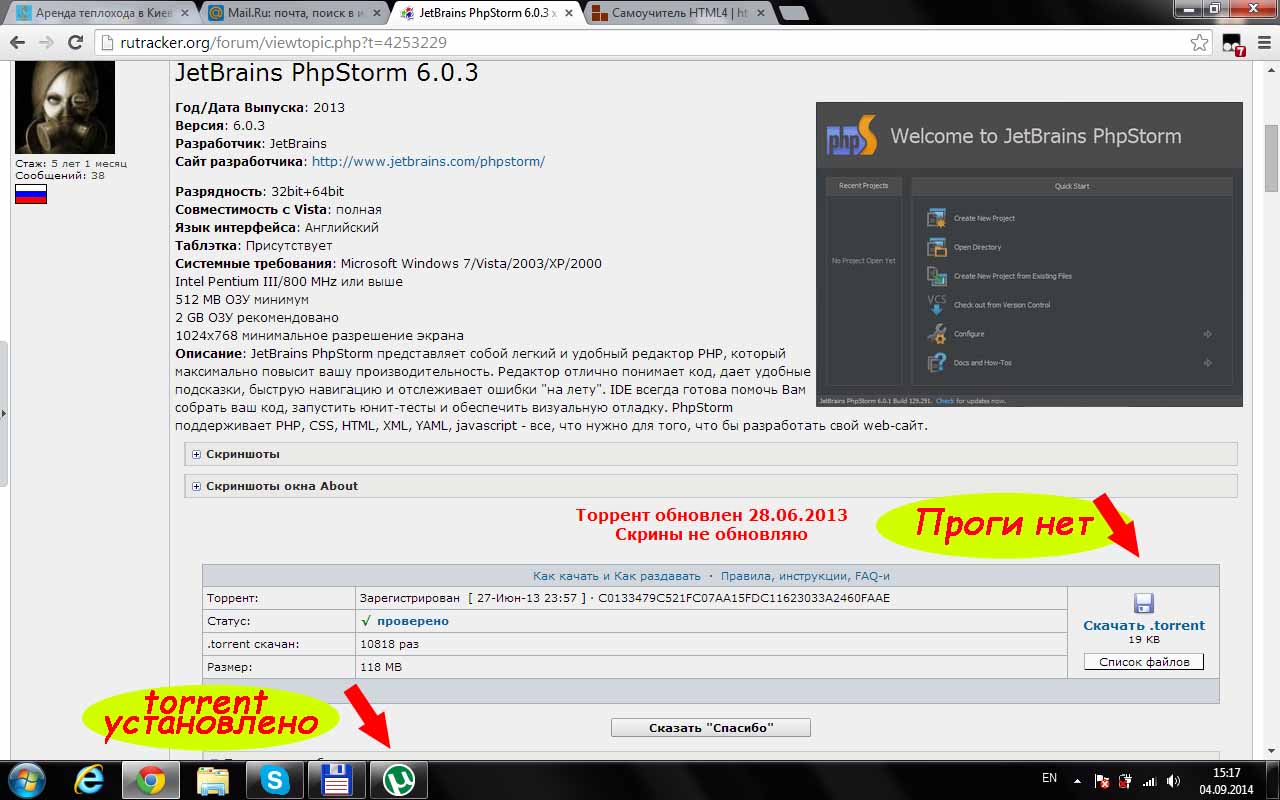Open the jetbrains.com/phpstorm developer link

tap(428, 161)
